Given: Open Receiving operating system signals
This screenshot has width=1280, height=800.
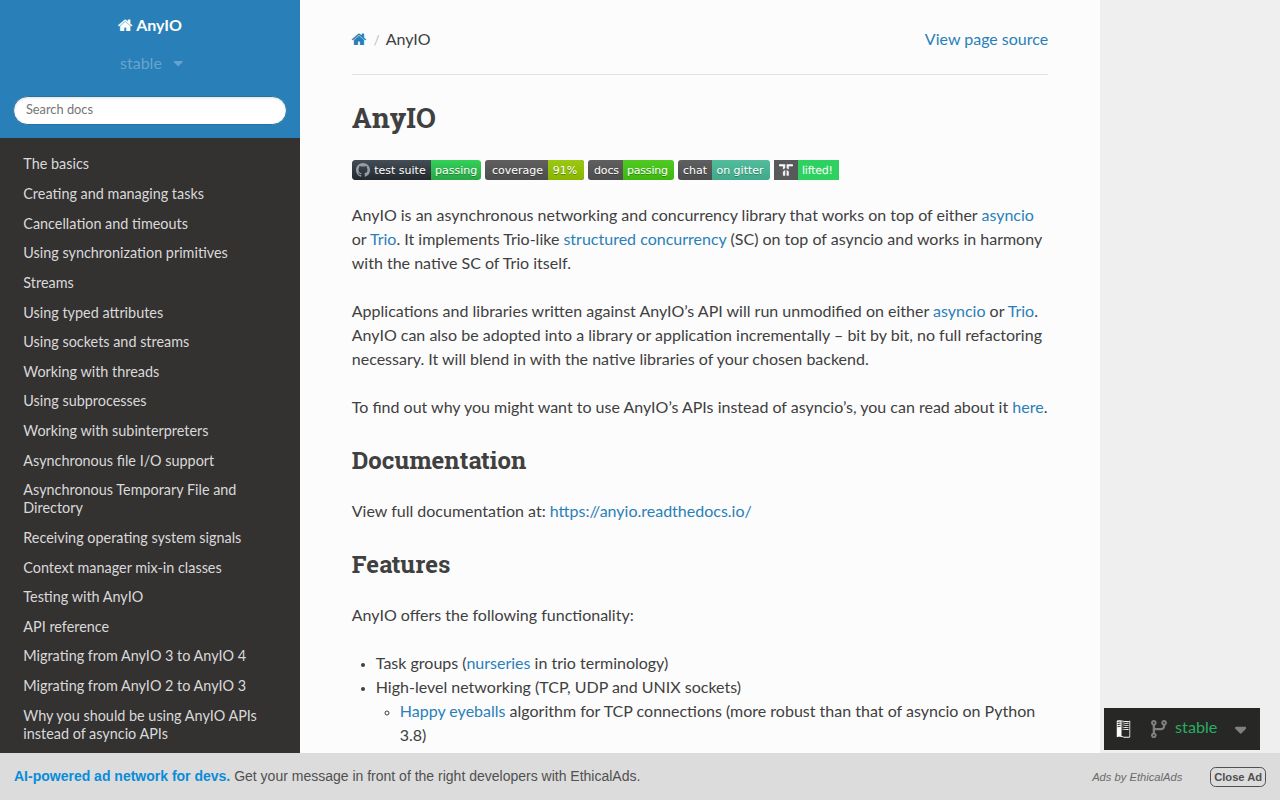Looking at the screenshot, I should [150, 538].
